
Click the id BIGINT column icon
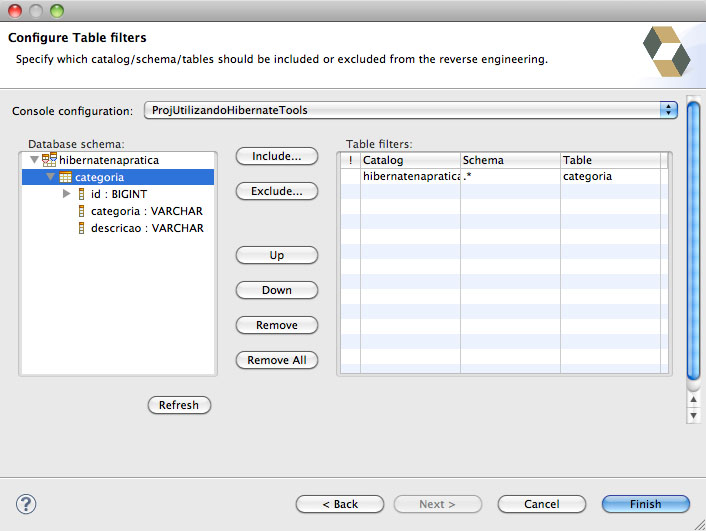(x=81, y=194)
